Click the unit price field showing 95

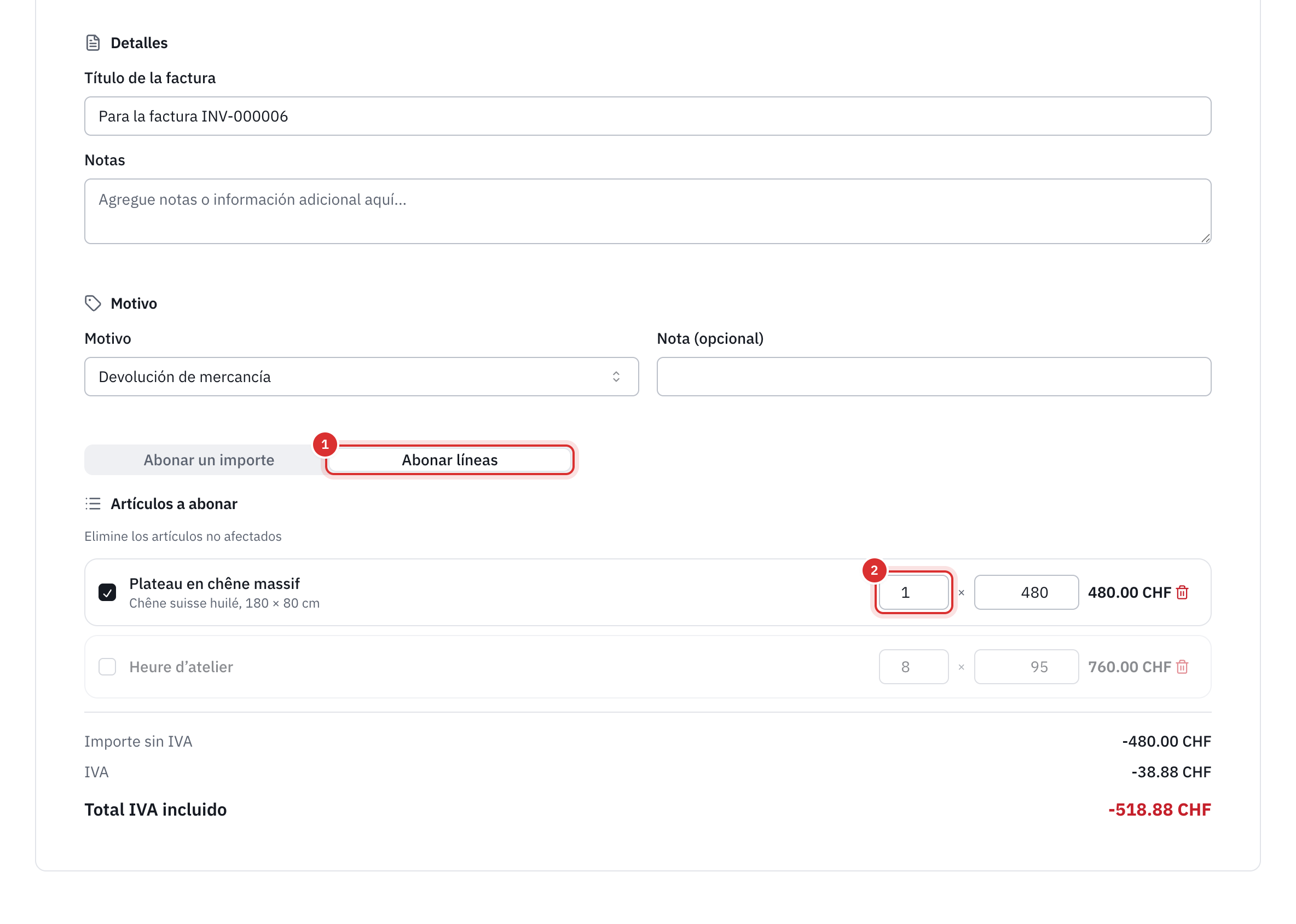[1026, 667]
